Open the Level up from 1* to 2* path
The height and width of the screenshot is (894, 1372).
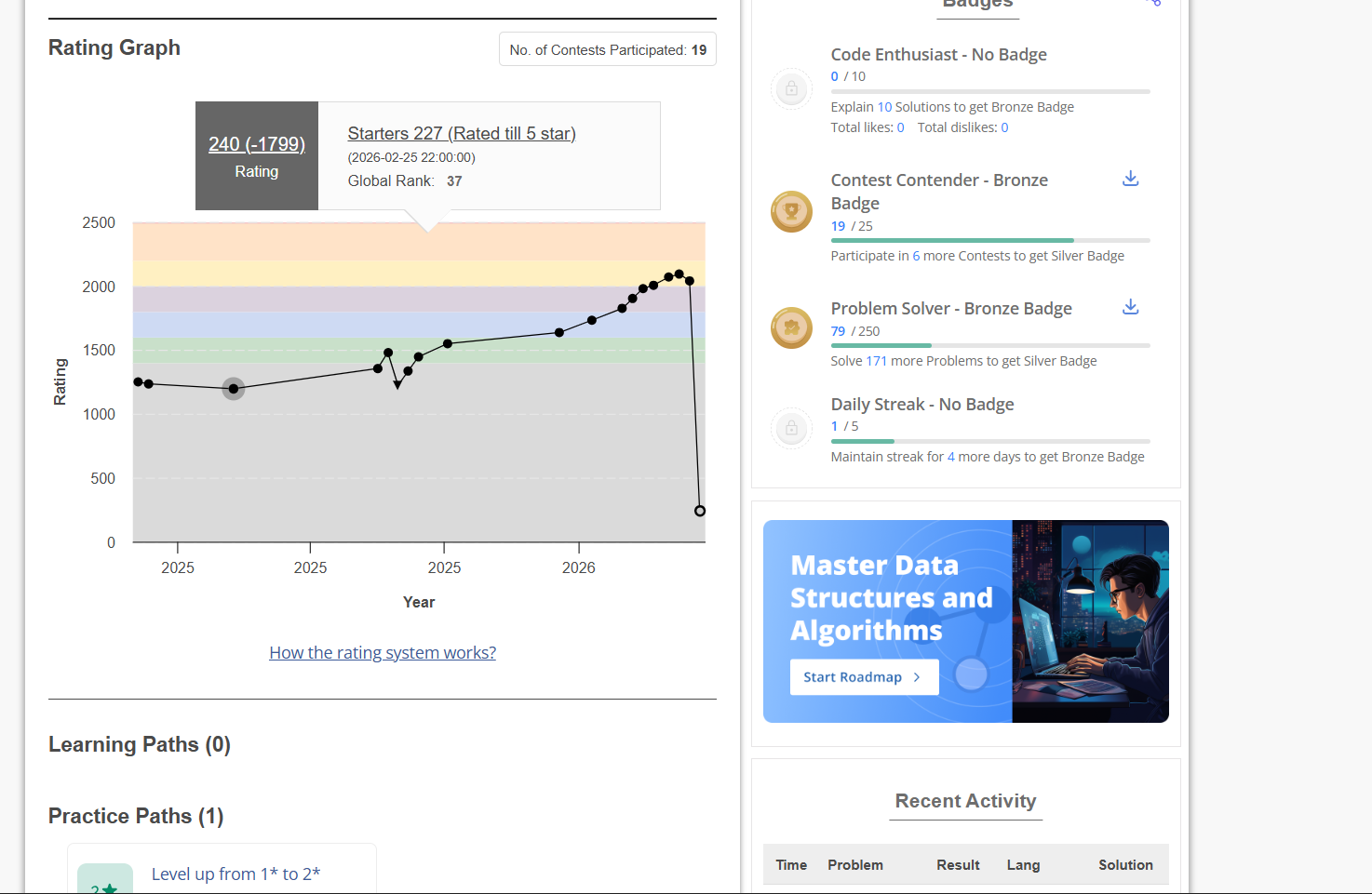235,874
